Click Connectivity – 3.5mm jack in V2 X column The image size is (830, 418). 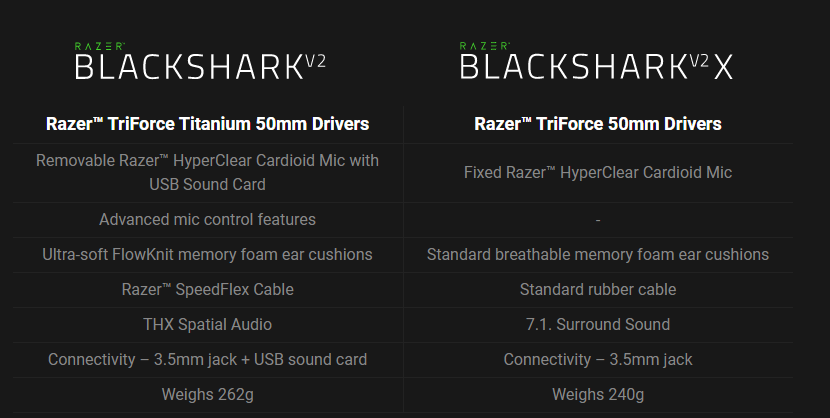tap(598, 360)
